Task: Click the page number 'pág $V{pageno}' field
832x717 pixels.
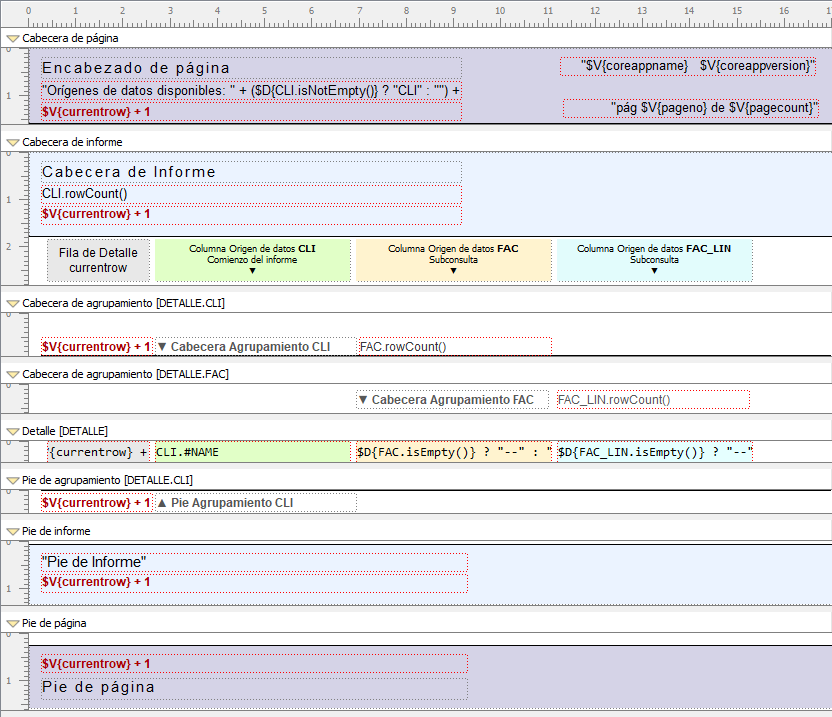Action: point(691,108)
